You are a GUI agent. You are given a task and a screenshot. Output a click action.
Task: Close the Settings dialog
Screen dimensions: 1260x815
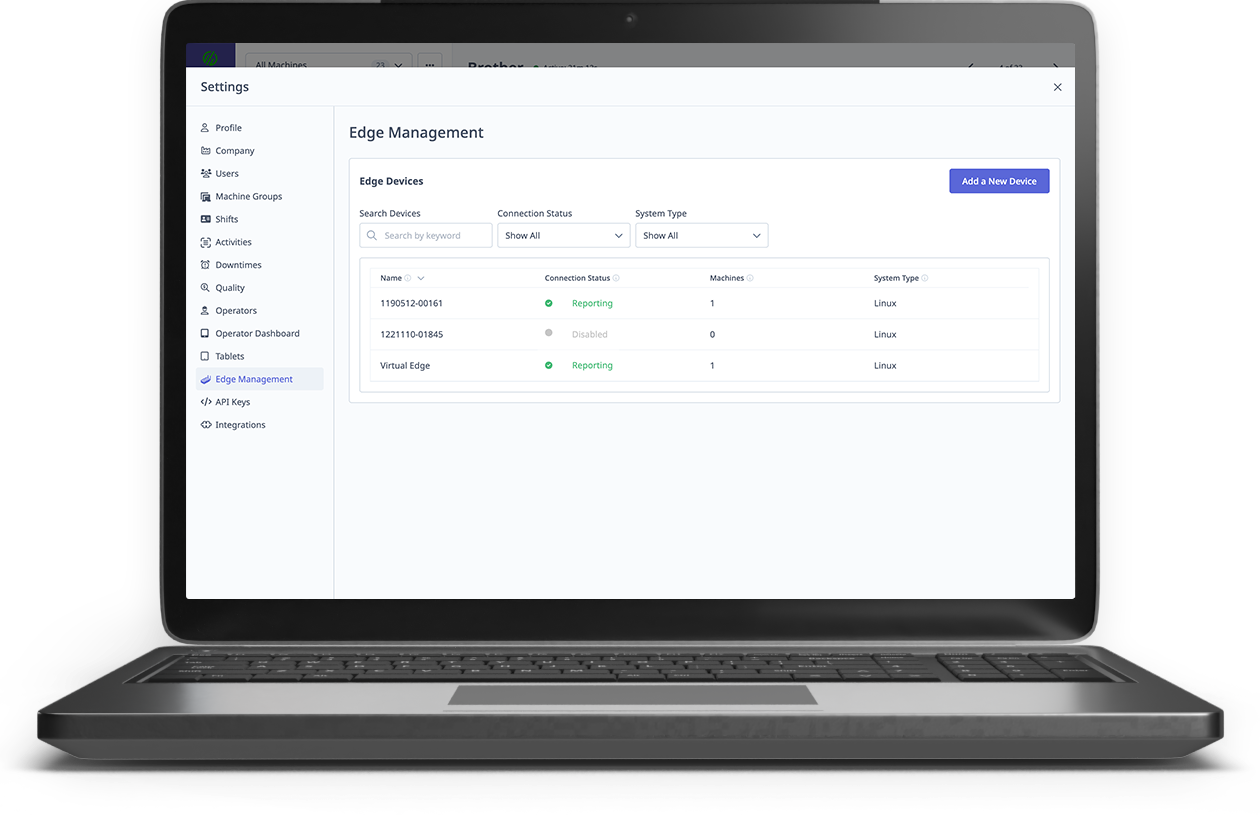pos(1057,87)
